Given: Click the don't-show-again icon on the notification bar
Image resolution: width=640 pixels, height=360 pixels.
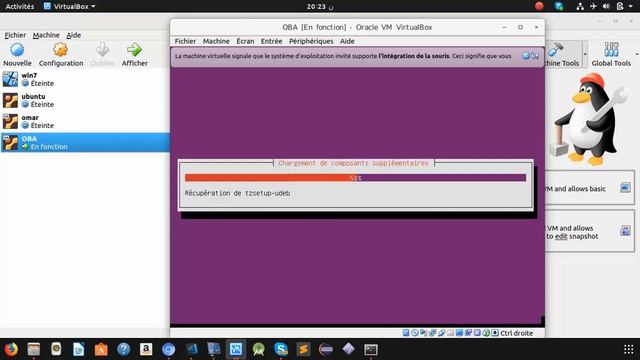Looking at the screenshot, I should [x=535, y=56].
